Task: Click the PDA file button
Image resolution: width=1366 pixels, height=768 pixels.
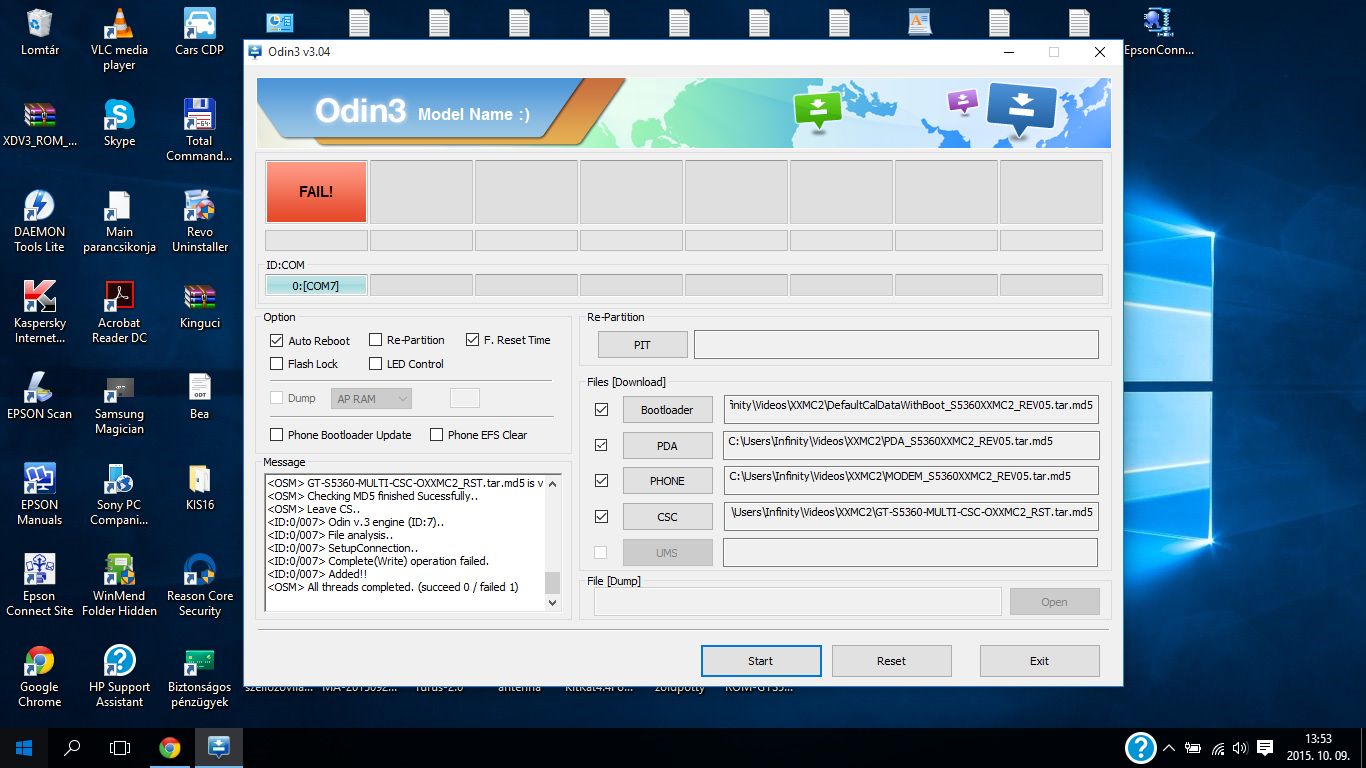Action: (667, 445)
